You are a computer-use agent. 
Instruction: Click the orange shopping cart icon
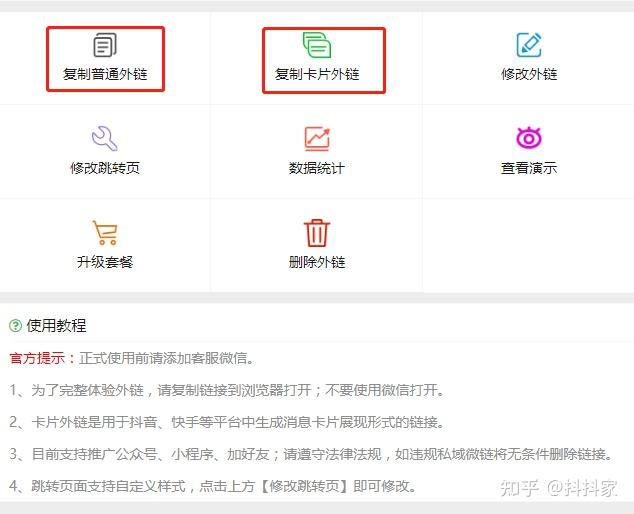[x=105, y=233]
